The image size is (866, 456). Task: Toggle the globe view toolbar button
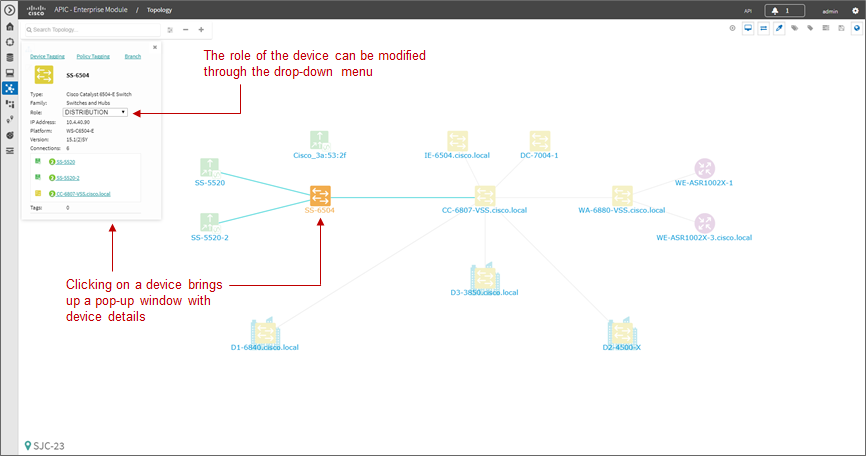(x=857, y=28)
